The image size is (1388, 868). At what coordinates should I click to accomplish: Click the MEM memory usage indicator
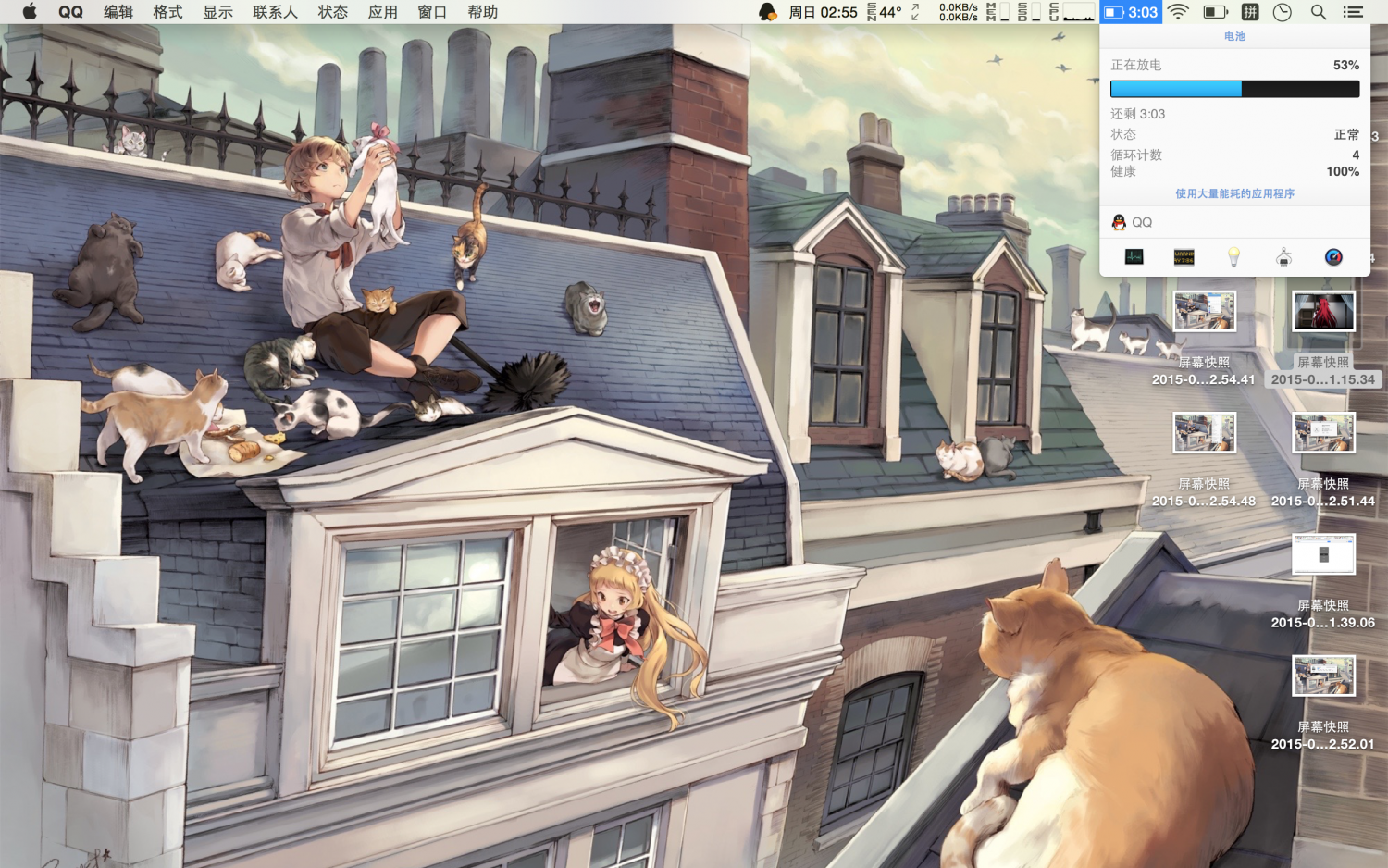click(998, 12)
